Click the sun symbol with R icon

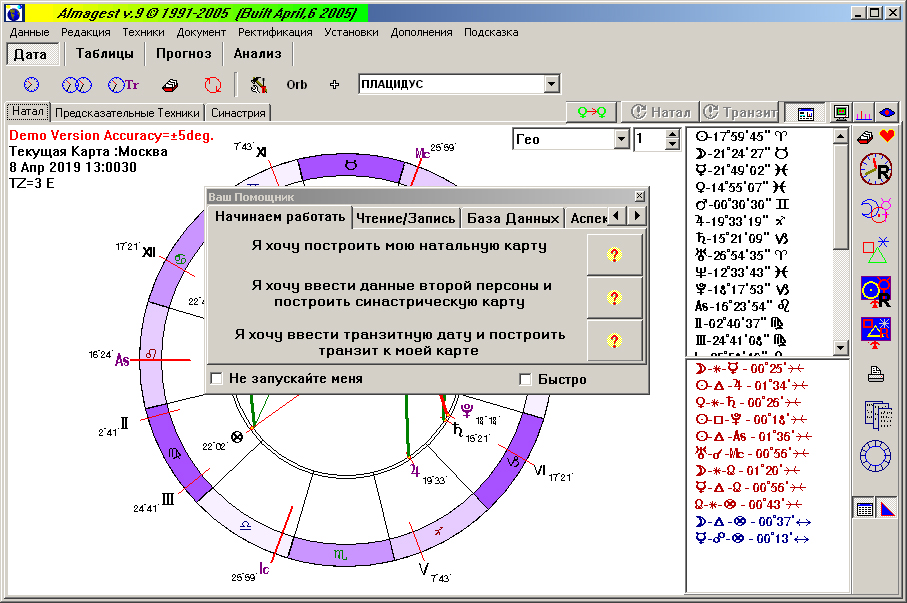point(876,291)
